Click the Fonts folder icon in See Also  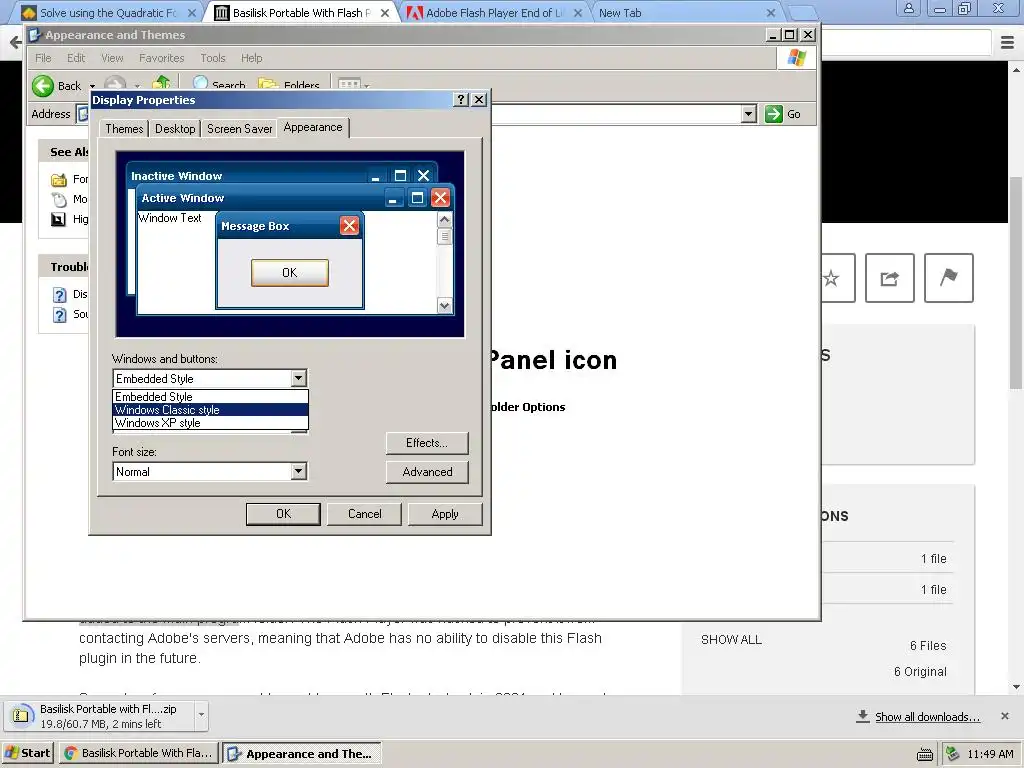[59, 180]
